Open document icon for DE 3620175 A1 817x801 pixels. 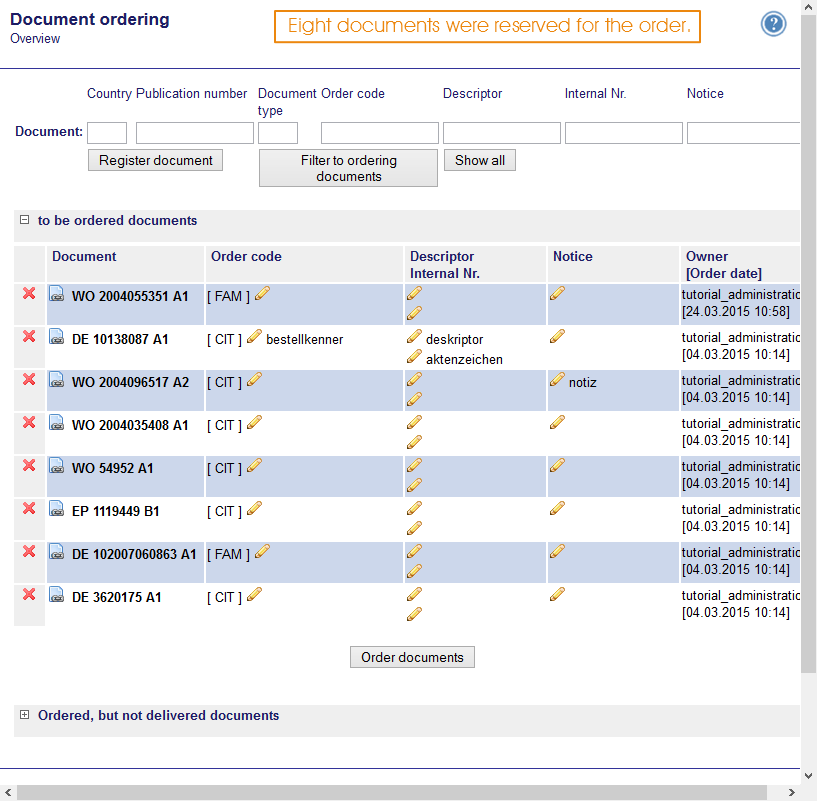[x=57, y=595]
